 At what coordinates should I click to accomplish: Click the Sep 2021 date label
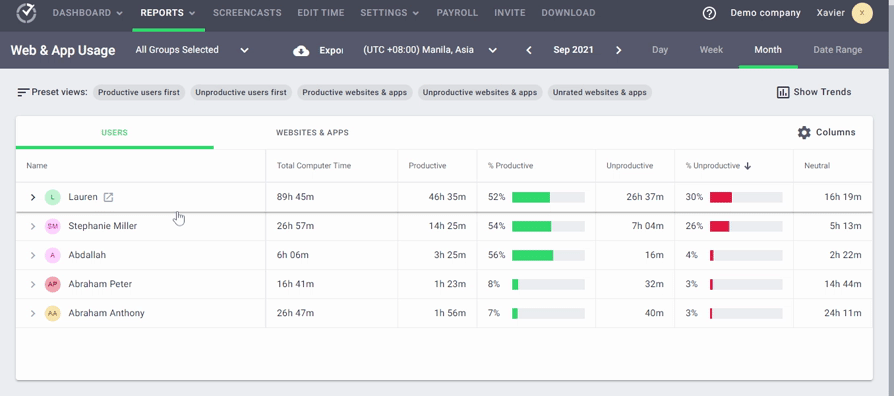573,50
